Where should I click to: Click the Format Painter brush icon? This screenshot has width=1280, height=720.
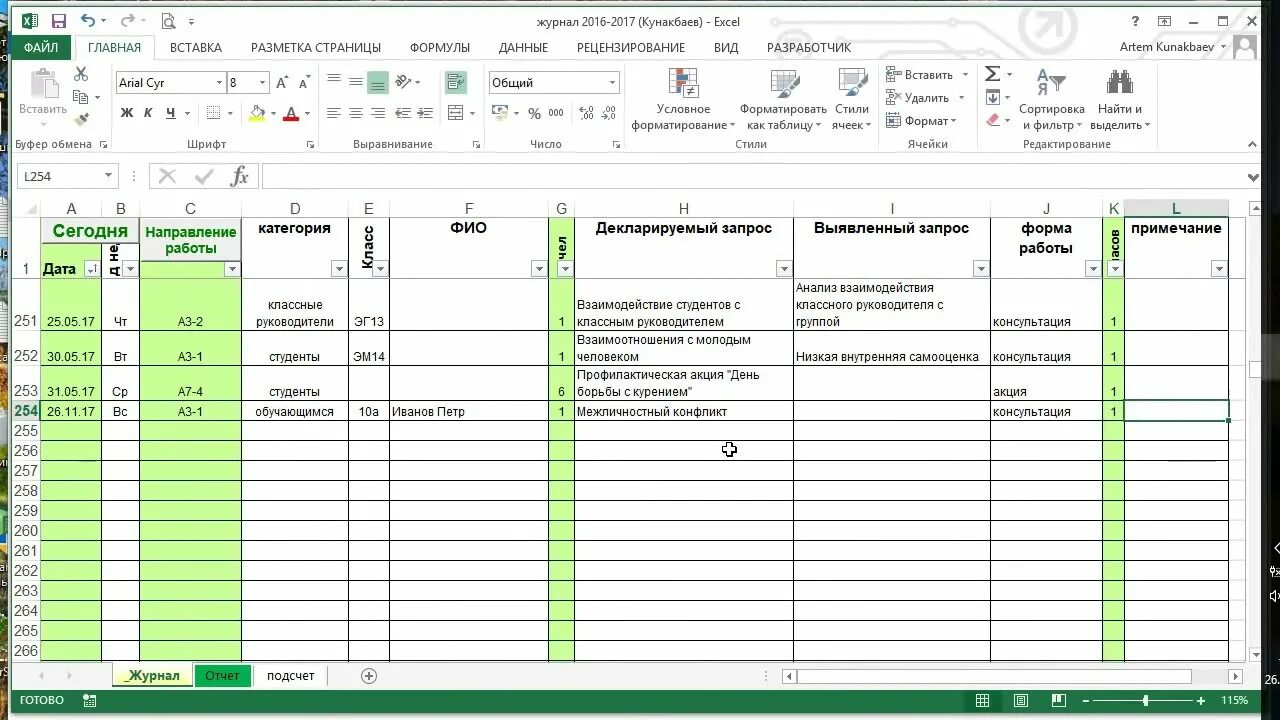coord(81,119)
